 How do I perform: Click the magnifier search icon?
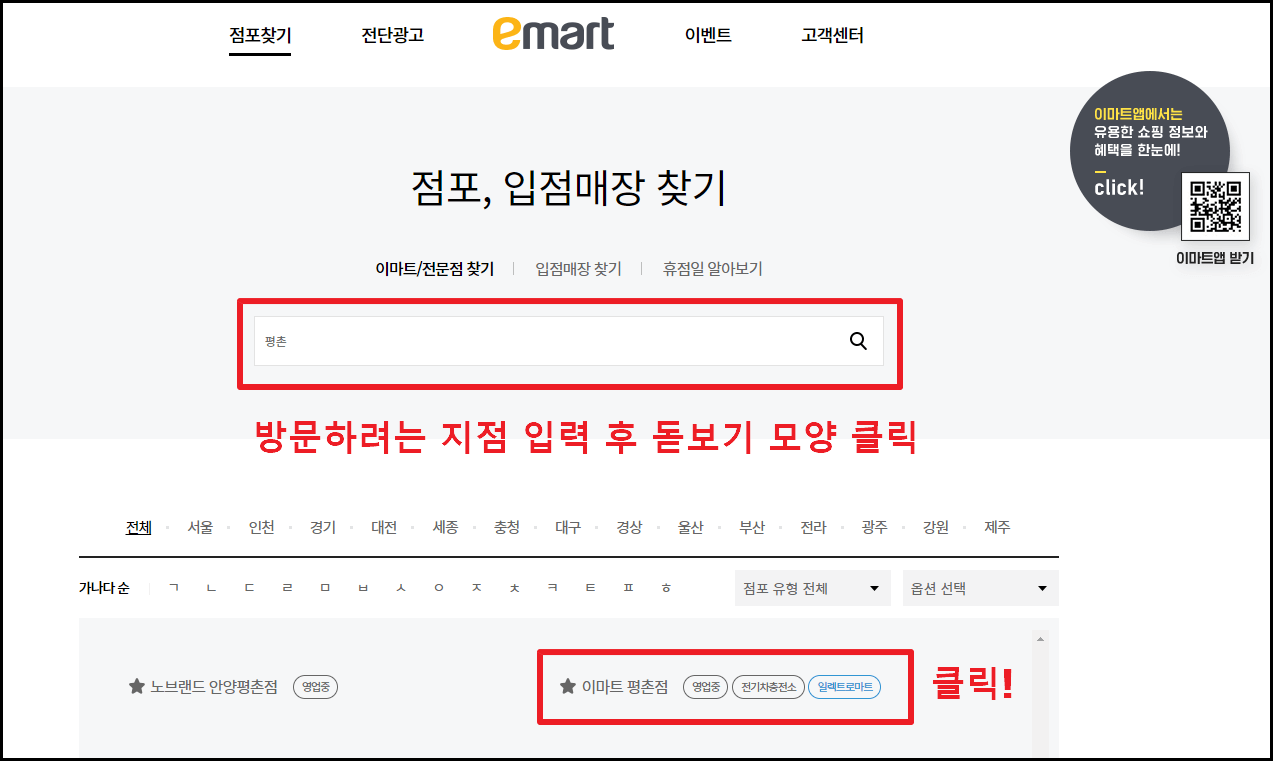pyautogui.click(x=858, y=341)
